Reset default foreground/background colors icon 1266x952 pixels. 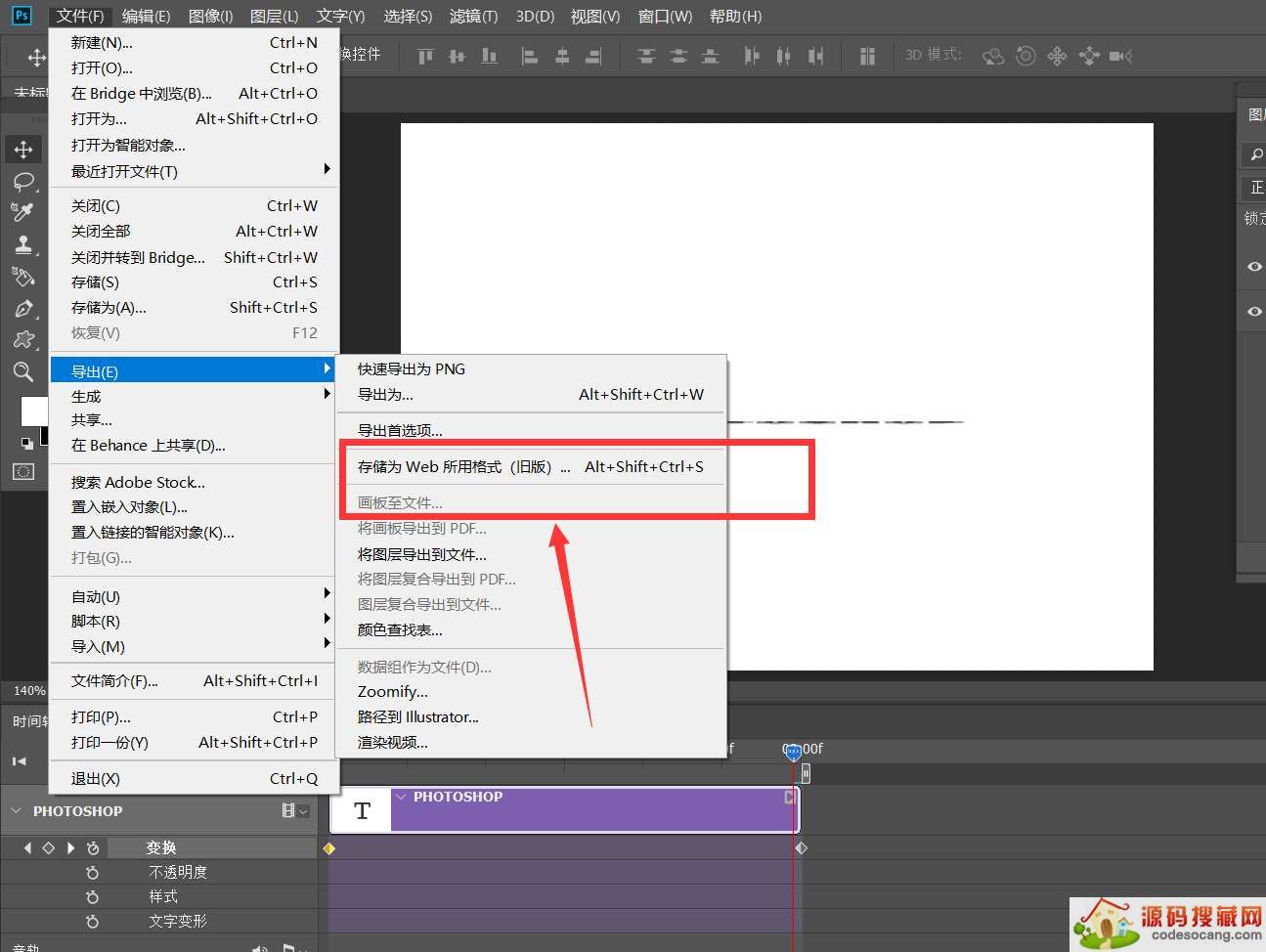click(26, 443)
